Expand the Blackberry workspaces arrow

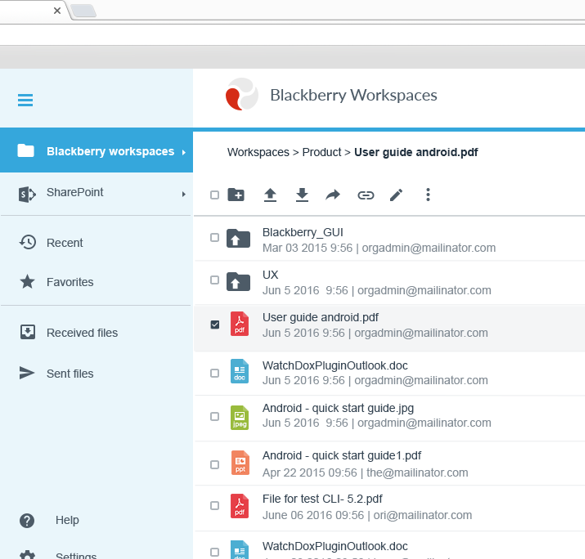pos(184,152)
